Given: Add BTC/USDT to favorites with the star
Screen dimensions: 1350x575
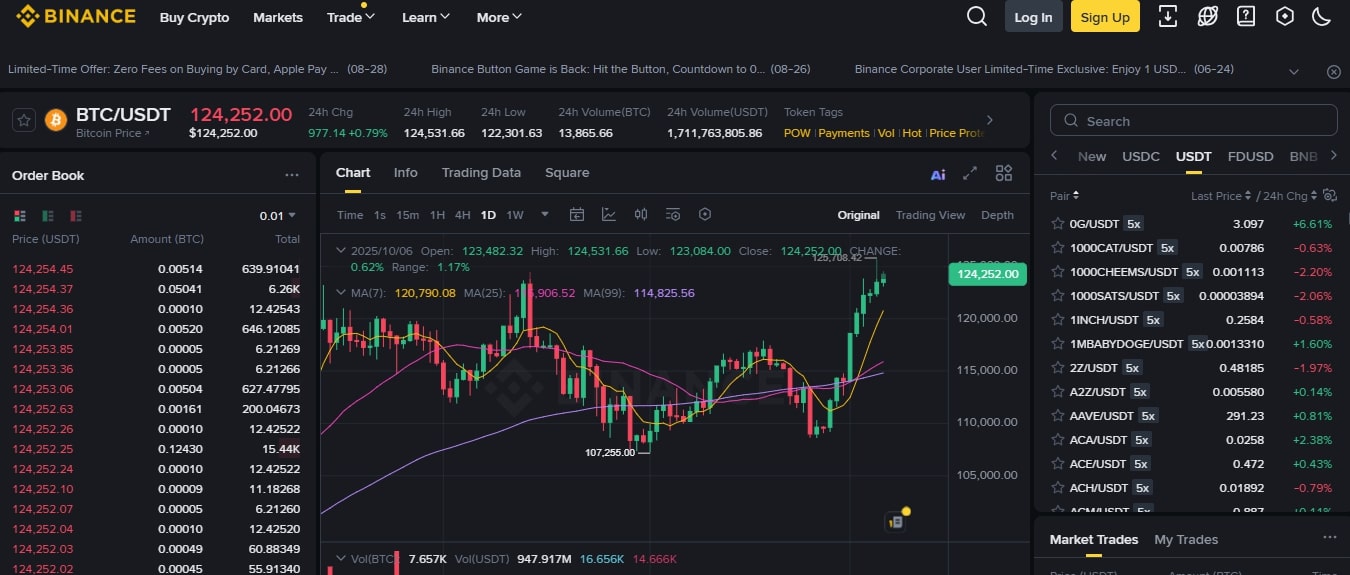Looking at the screenshot, I should point(24,120).
